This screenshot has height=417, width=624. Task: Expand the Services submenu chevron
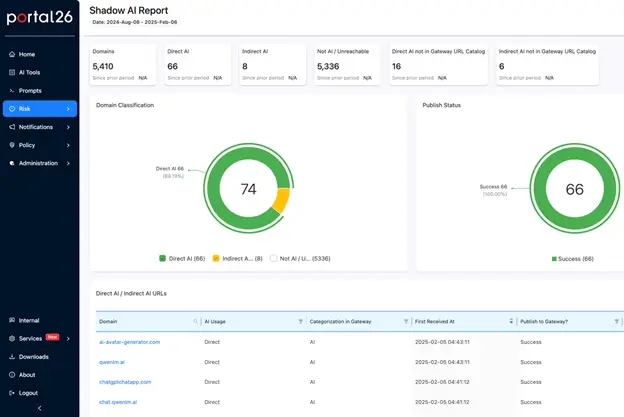tap(68, 339)
